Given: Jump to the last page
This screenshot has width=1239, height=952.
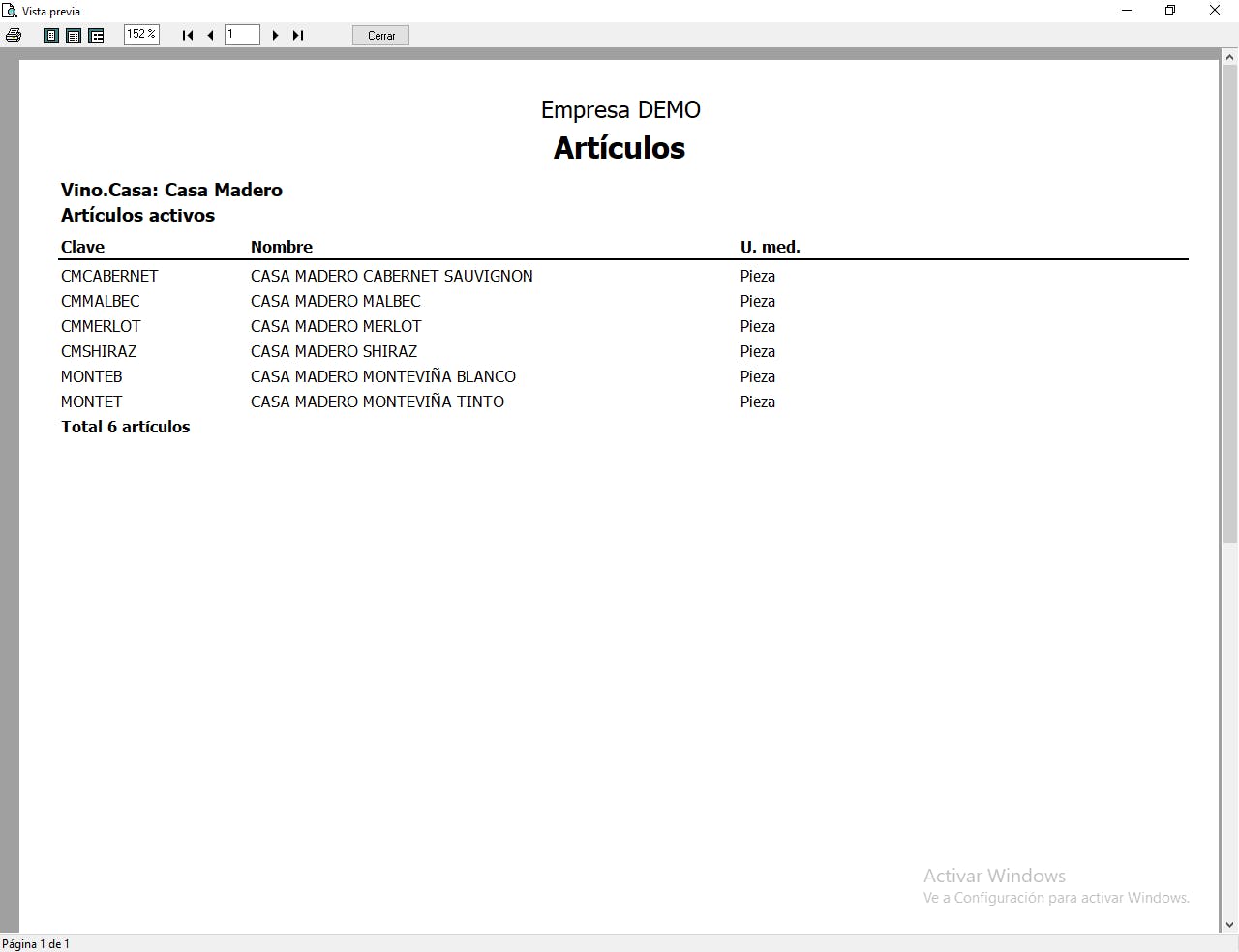Looking at the screenshot, I should coord(298,35).
